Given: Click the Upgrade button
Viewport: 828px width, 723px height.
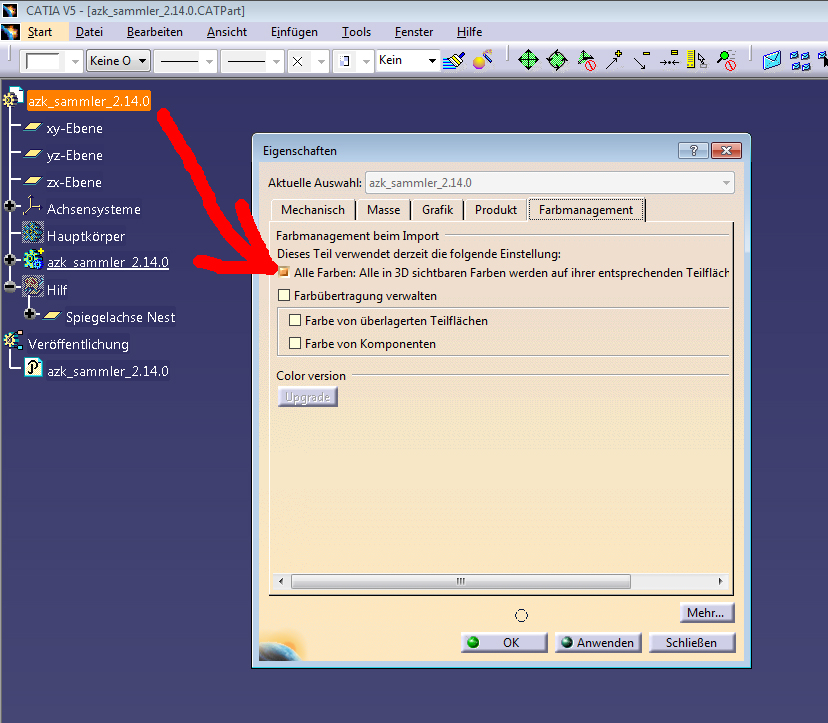Looking at the screenshot, I should click(x=307, y=397).
